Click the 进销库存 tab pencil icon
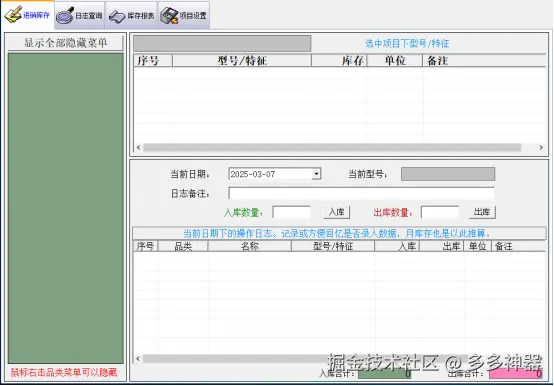This screenshot has width=554, height=386. [x=13, y=16]
